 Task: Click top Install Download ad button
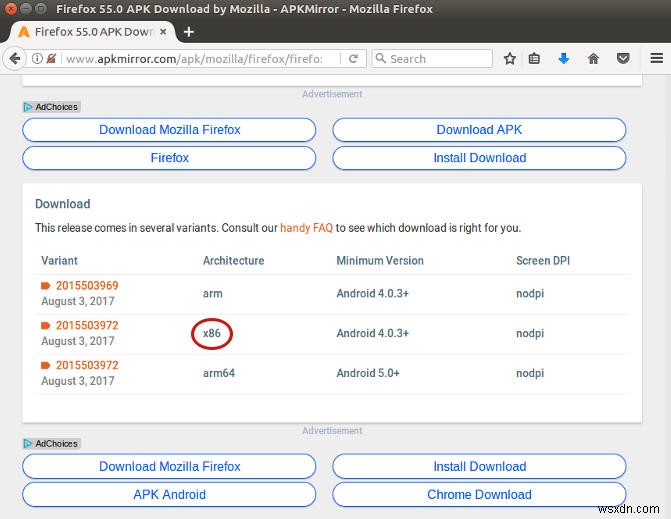click(479, 158)
